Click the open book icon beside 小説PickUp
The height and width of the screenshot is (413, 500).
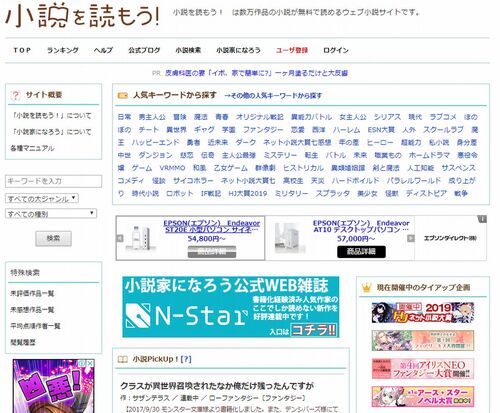pyautogui.click(x=123, y=359)
